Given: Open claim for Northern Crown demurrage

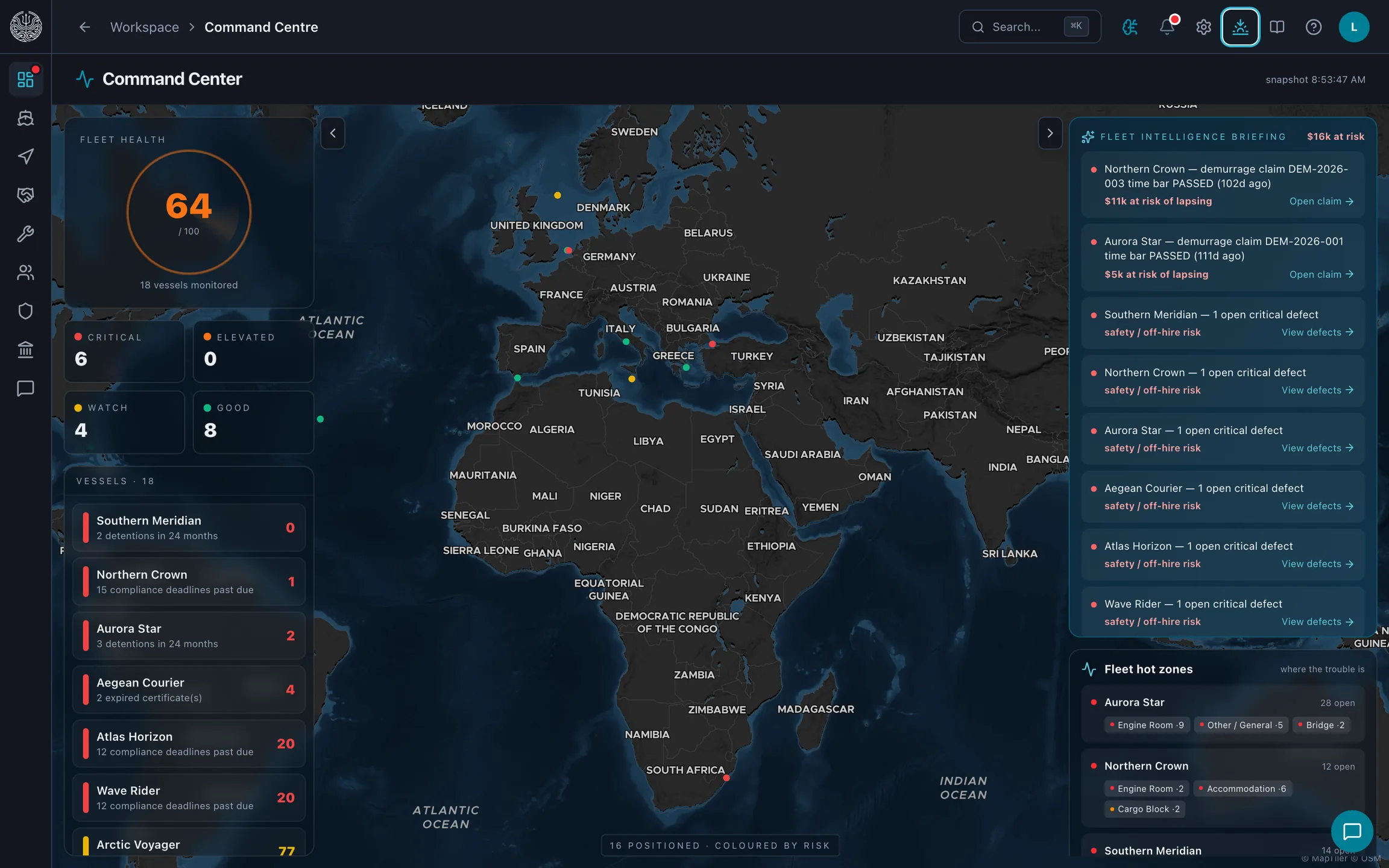Looking at the screenshot, I should [x=1321, y=201].
